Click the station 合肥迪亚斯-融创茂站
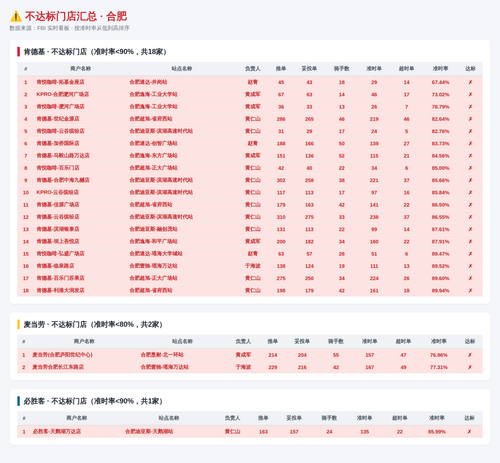The height and width of the screenshot is (463, 500). 153,229
